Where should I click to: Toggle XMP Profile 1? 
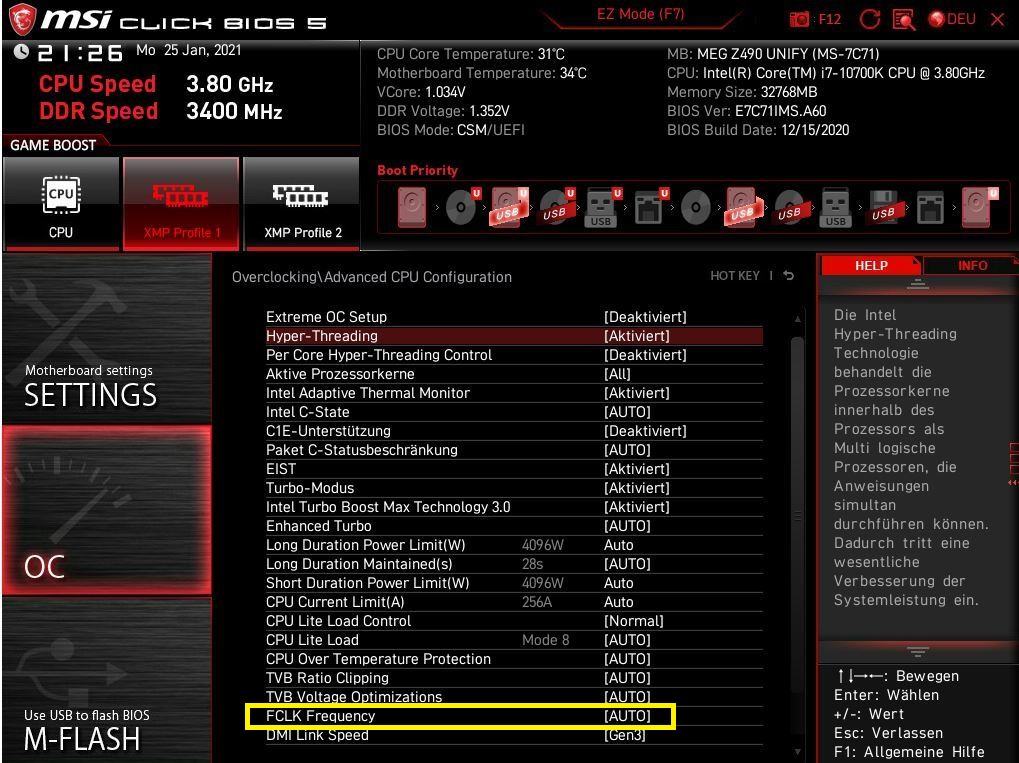pos(181,203)
